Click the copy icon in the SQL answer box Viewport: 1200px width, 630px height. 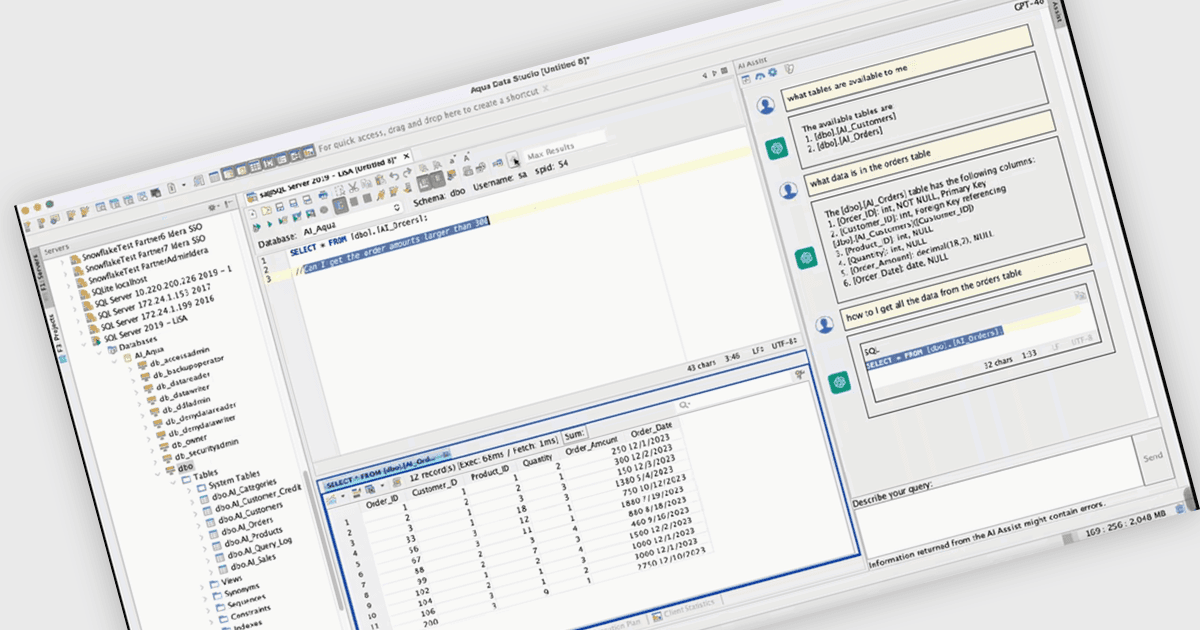(1079, 296)
